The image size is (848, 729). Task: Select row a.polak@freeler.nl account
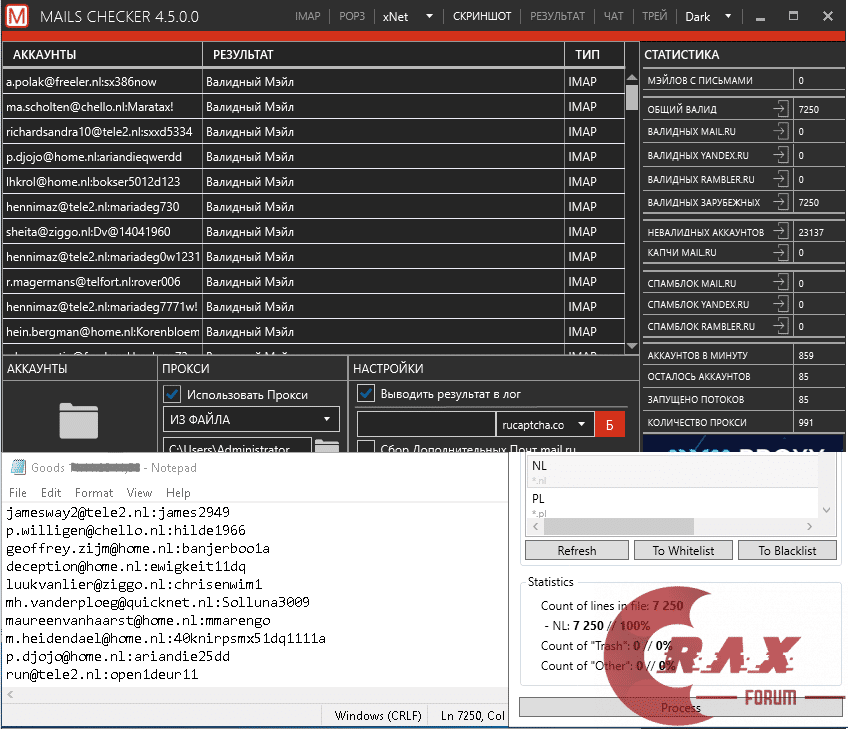pos(313,82)
